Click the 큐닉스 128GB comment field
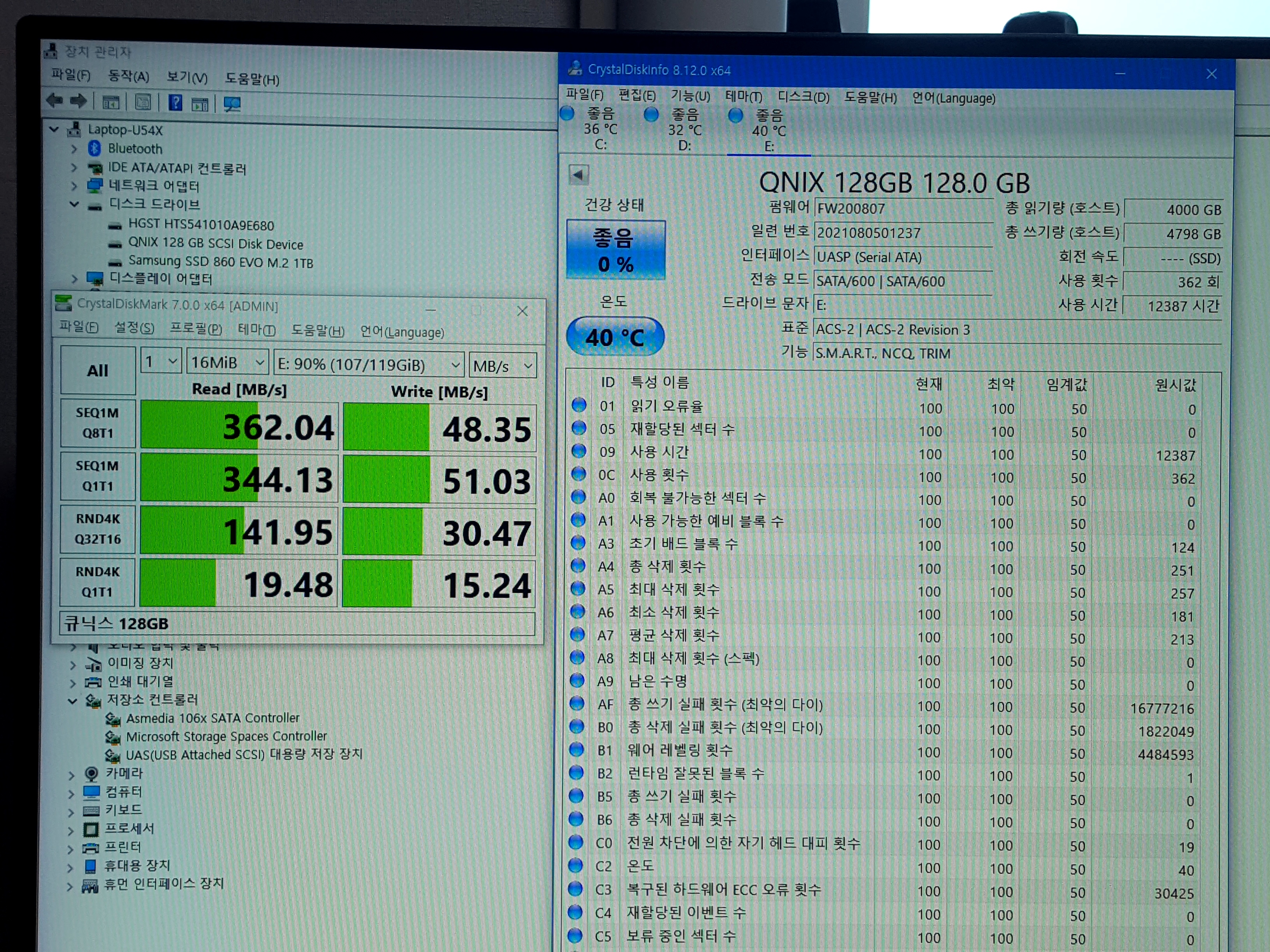Screen dimensions: 1270x952 click(x=297, y=624)
